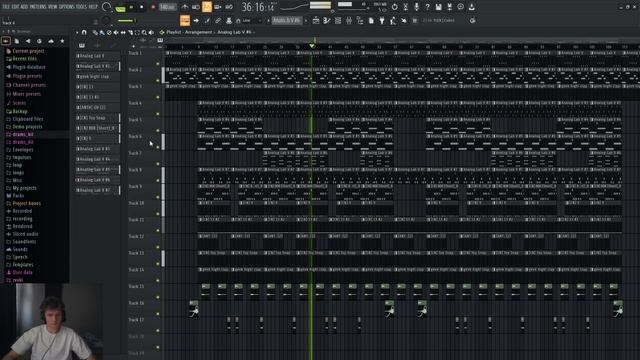Image resolution: width=640 pixels, height=360 pixels.
Task: Select the playlist zoom magnifier tool
Action: coord(144,32)
